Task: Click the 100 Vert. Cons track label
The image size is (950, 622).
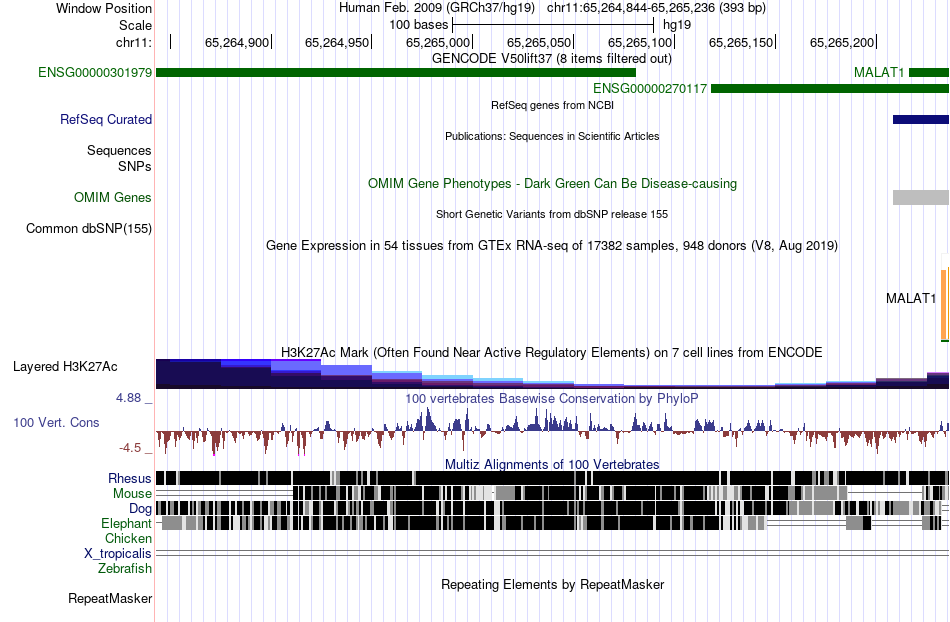Action: (x=56, y=422)
